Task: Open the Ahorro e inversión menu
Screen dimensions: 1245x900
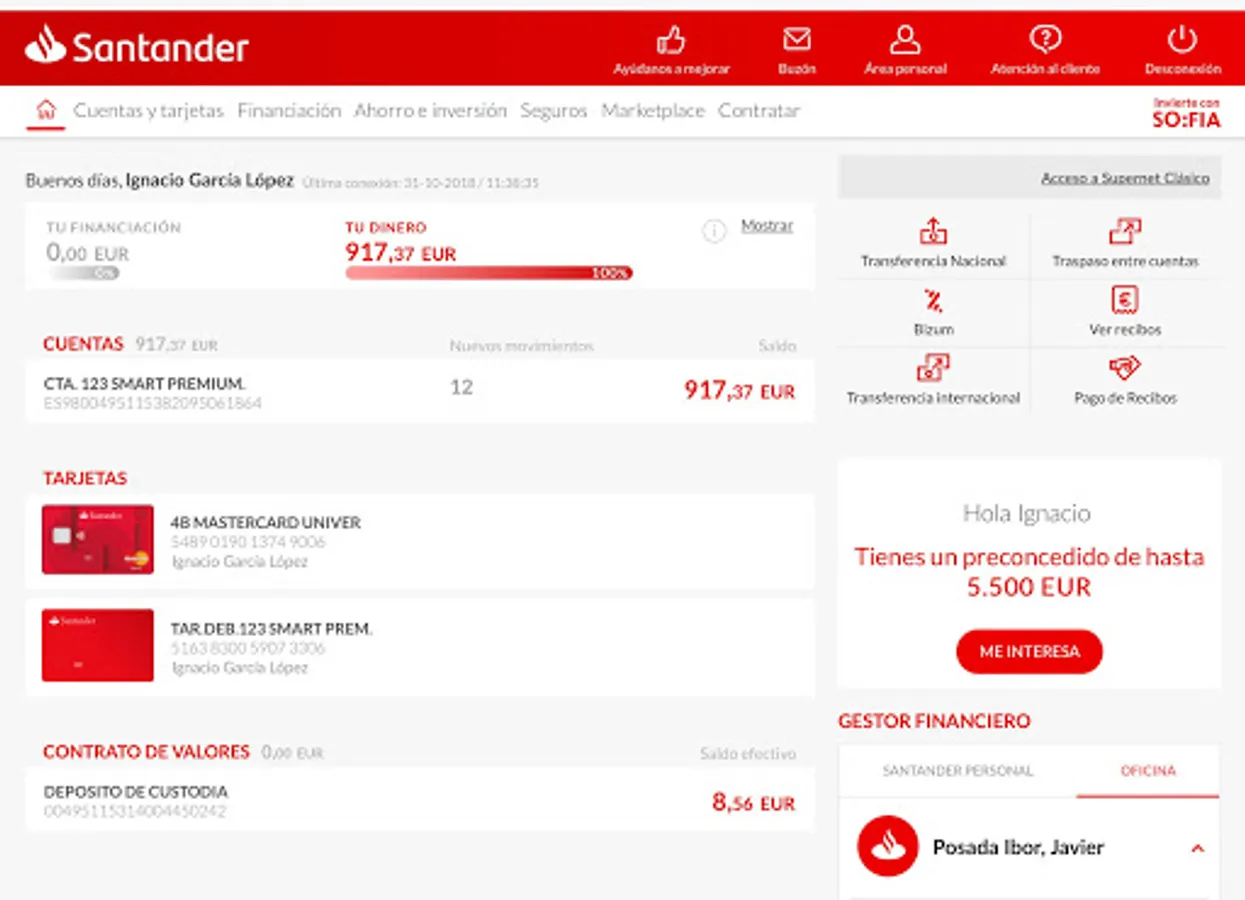Action: point(430,111)
